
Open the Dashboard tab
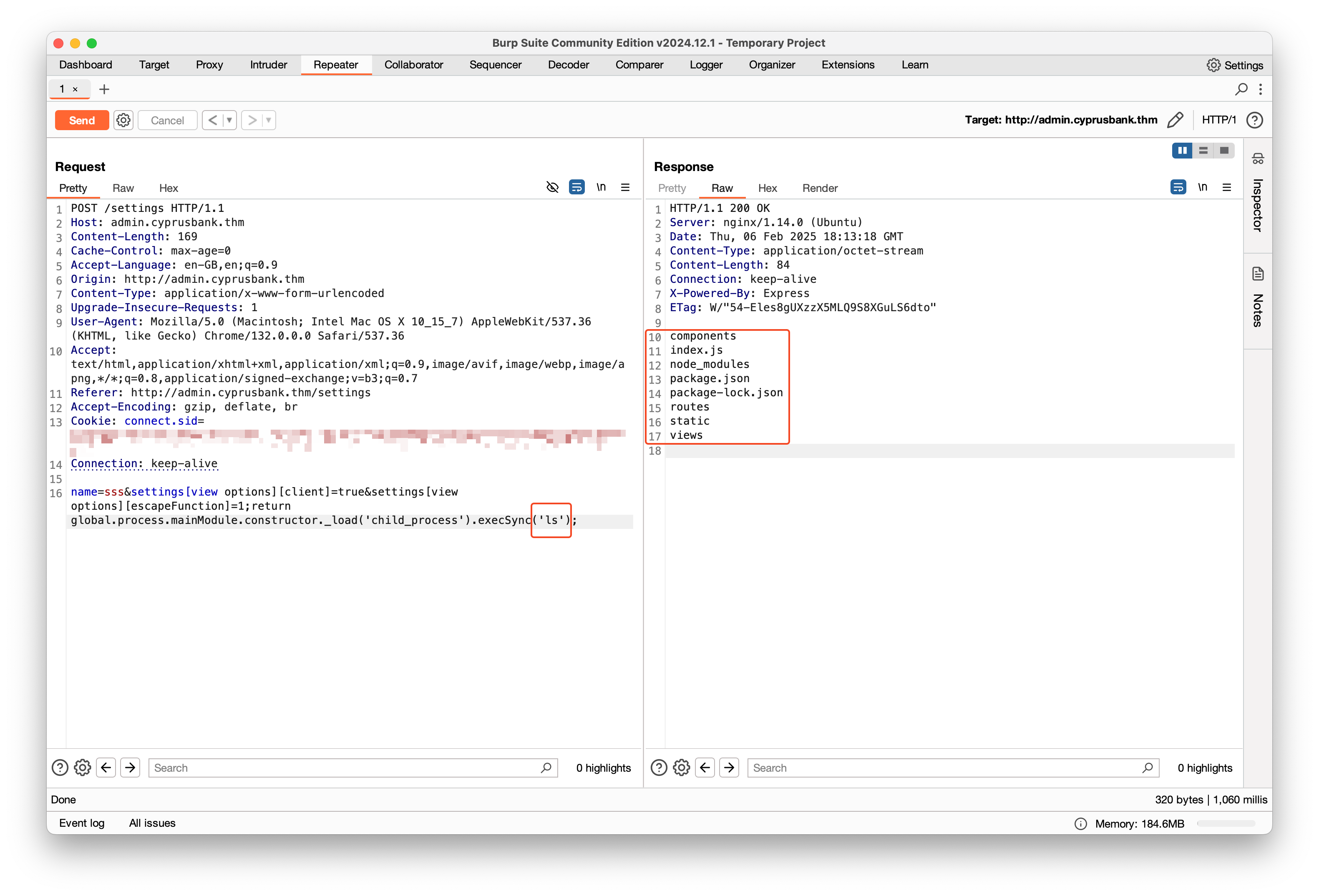[86, 65]
